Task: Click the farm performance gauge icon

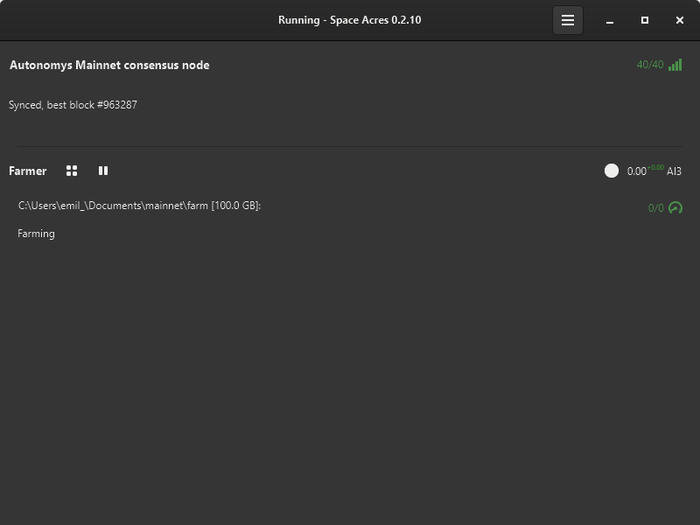Action: point(675,208)
